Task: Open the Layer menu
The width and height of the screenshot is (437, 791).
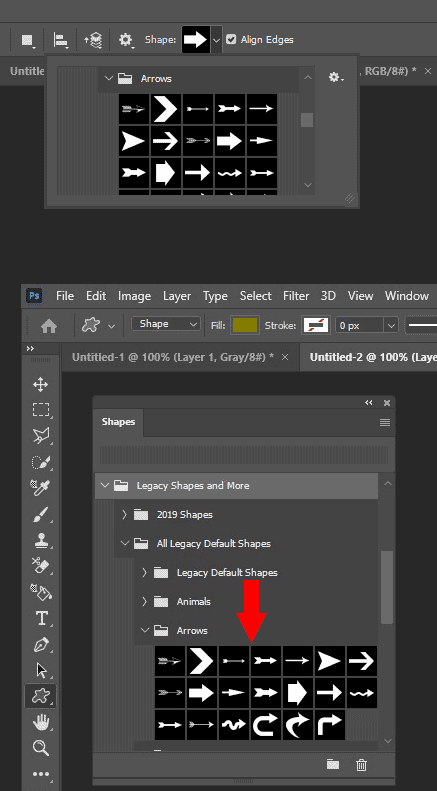Action: pos(177,296)
